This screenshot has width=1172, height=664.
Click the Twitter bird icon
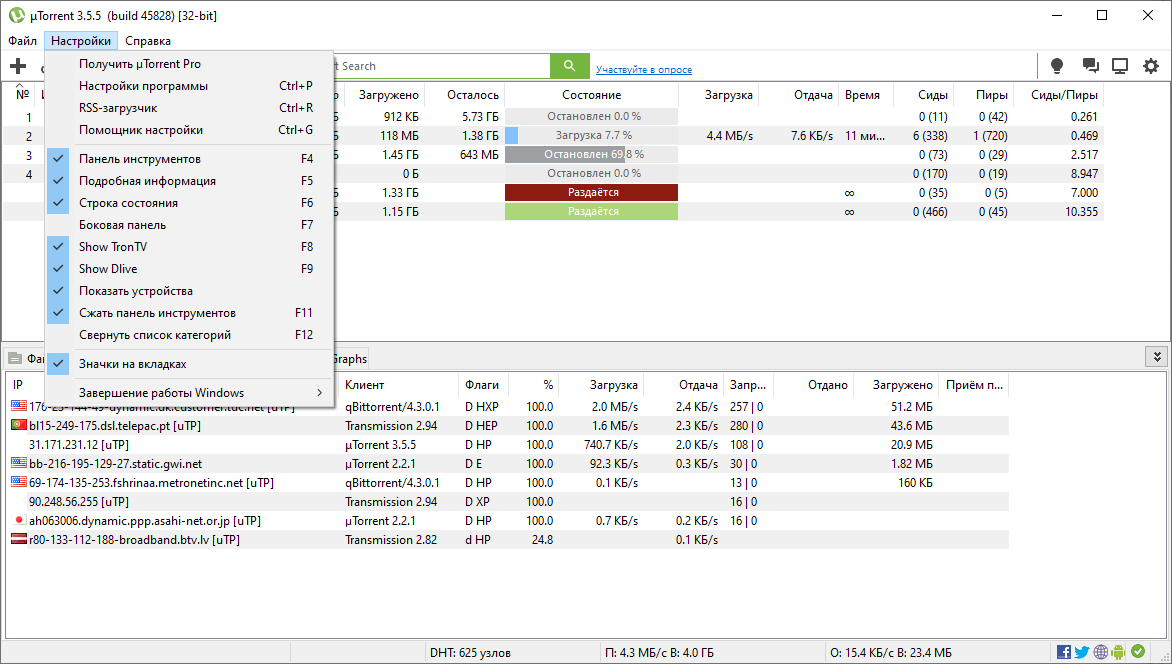[1082, 652]
